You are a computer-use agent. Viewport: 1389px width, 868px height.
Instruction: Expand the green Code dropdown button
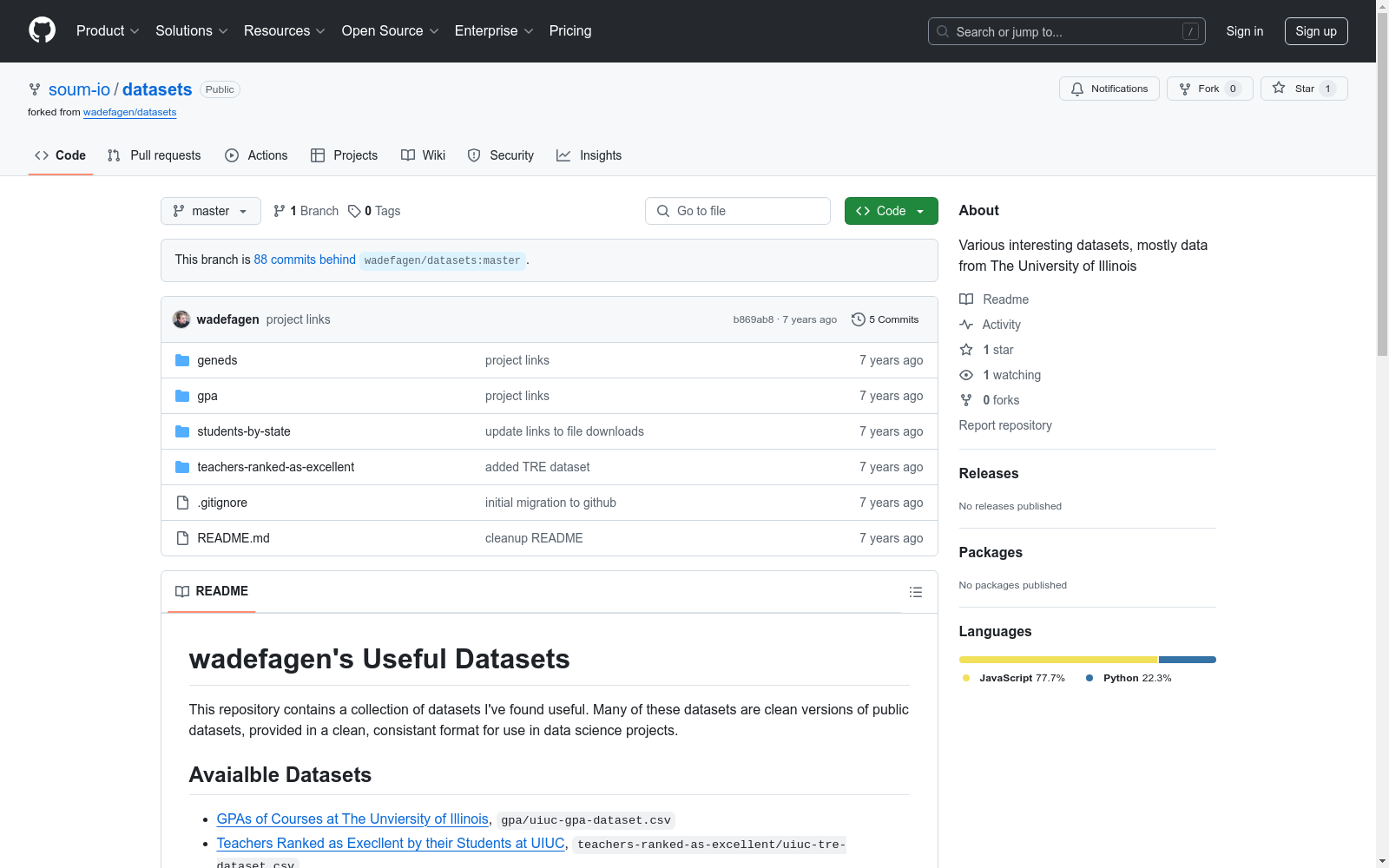tap(891, 211)
